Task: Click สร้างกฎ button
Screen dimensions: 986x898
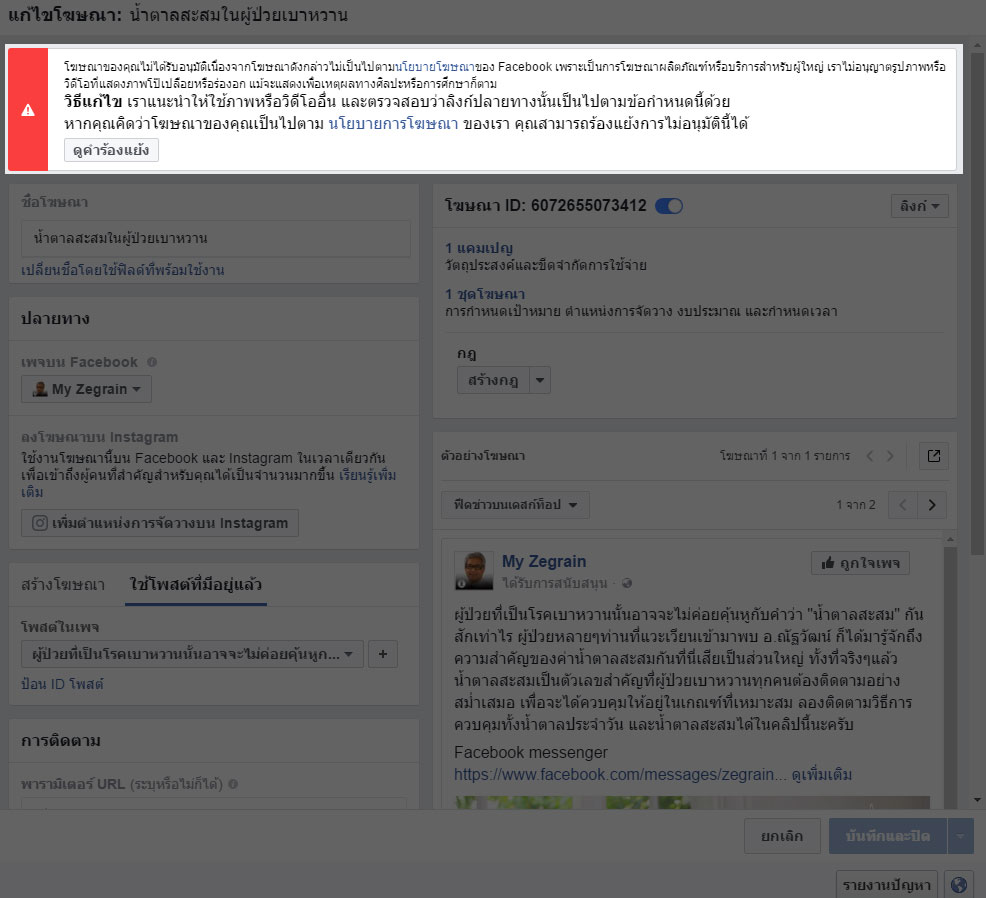Action: [x=493, y=380]
